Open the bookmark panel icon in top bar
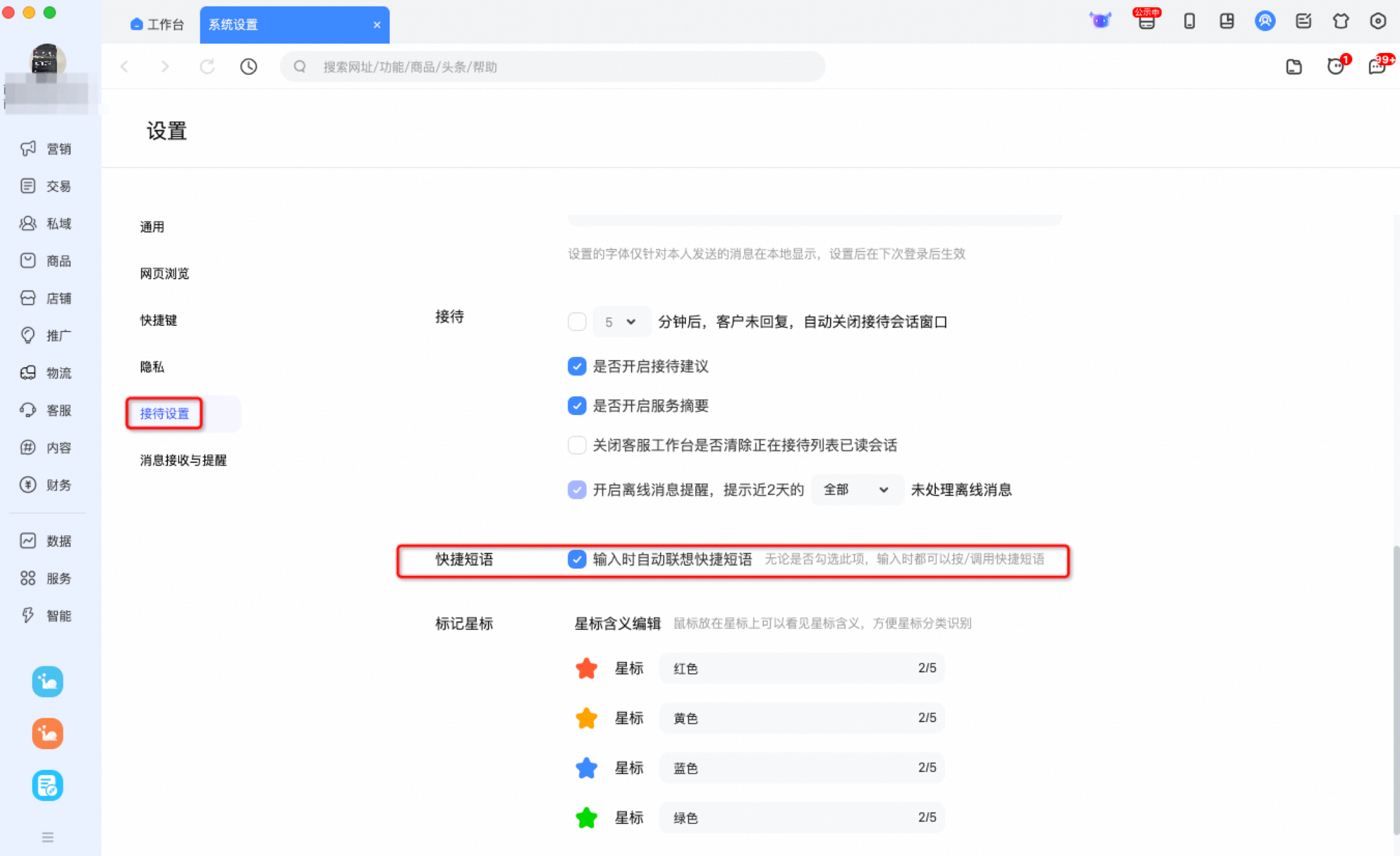1400x856 pixels. tap(1227, 21)
